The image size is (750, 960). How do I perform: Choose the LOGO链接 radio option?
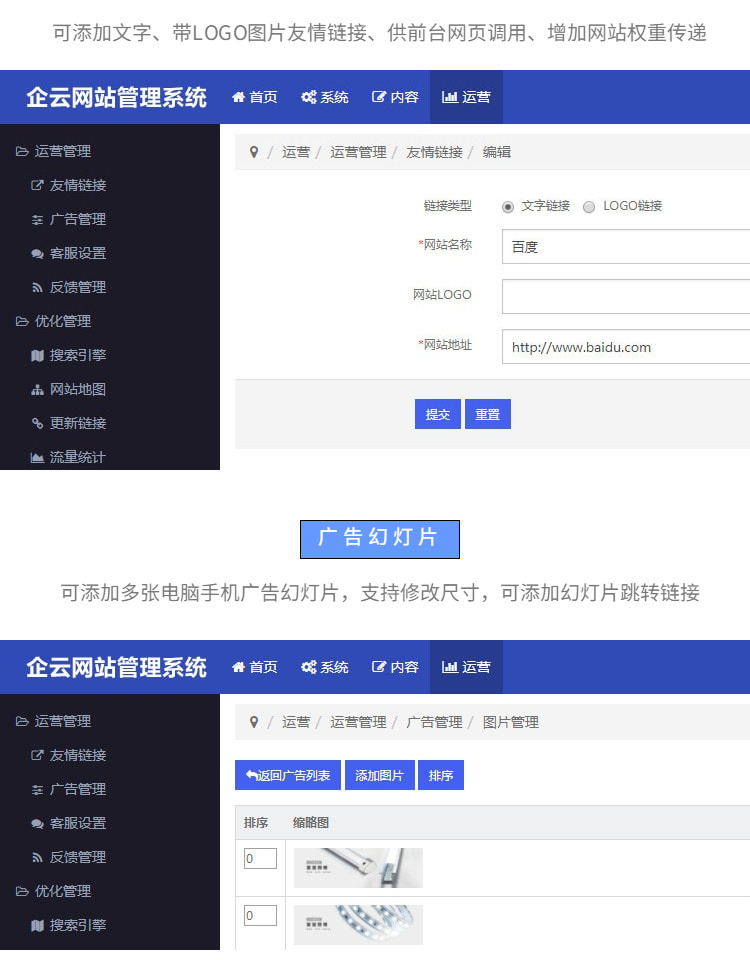pyautogui.click(x=589, y=206)
